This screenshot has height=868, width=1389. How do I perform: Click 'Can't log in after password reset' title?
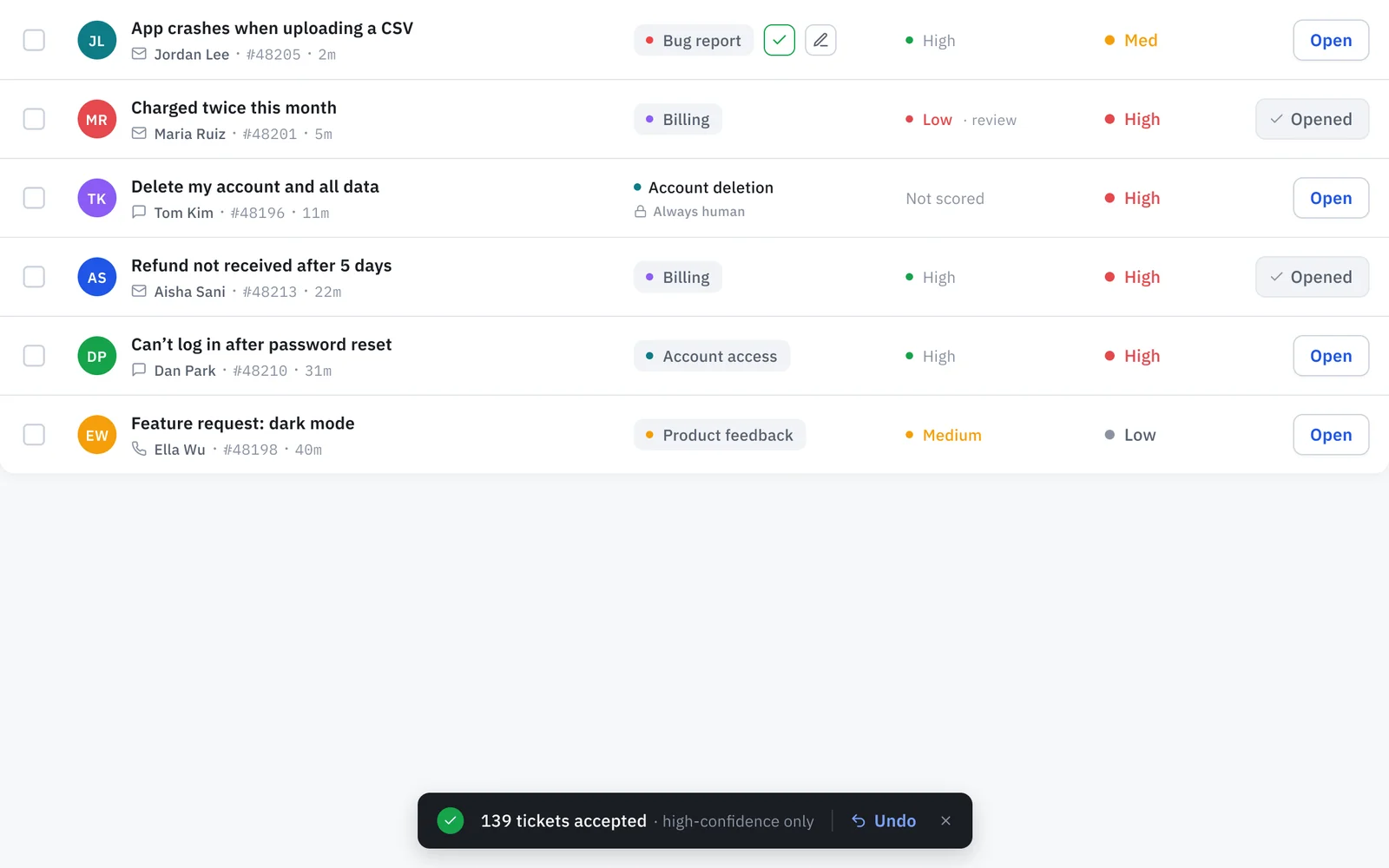(261, 345)
